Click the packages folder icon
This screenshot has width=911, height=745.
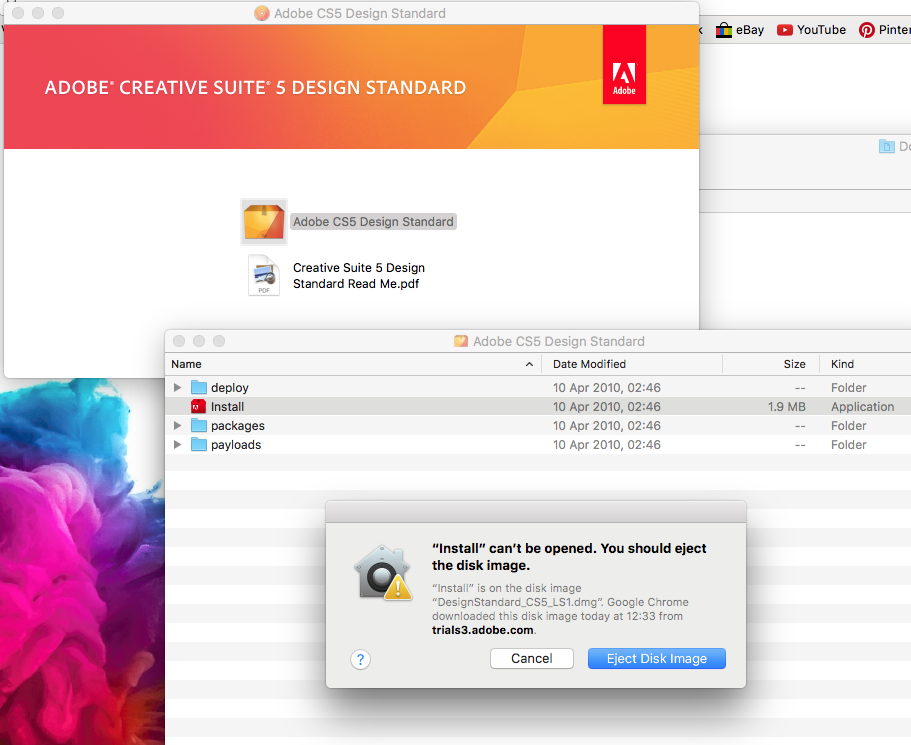click(x=199, y=425)
